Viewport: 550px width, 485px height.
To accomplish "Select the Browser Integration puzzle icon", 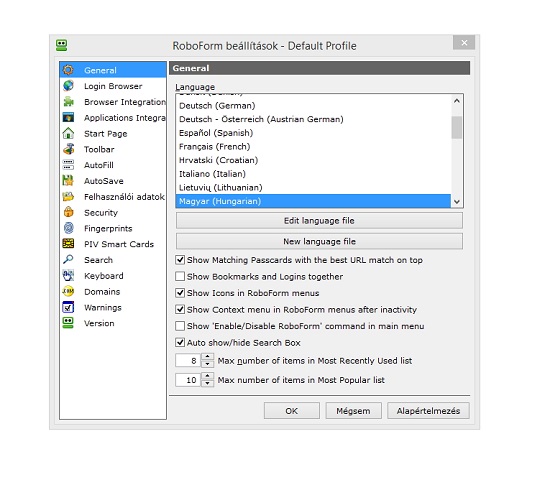I will pos(68,101).
